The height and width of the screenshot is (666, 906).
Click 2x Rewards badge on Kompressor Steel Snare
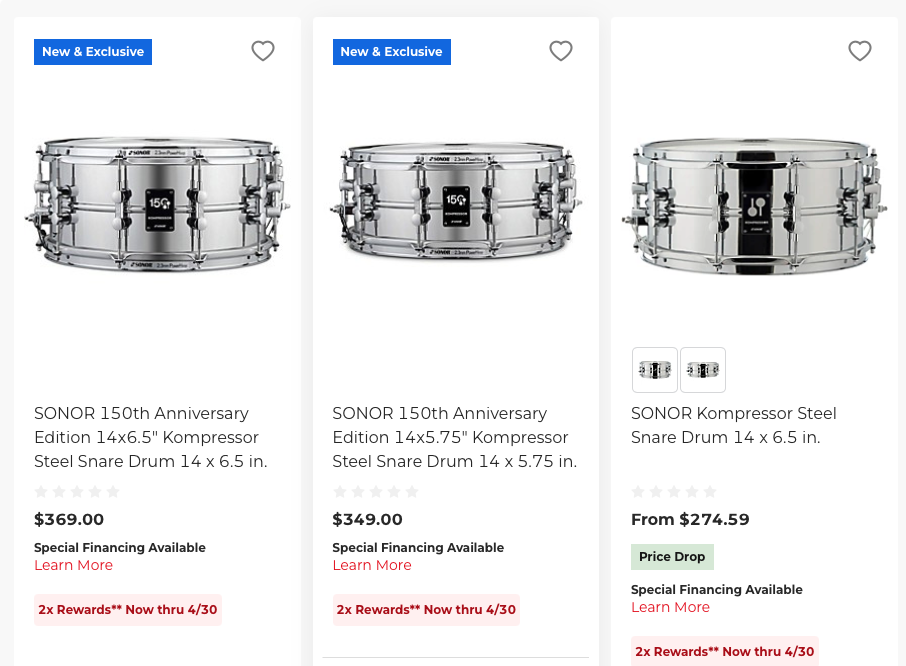(724, 651)
